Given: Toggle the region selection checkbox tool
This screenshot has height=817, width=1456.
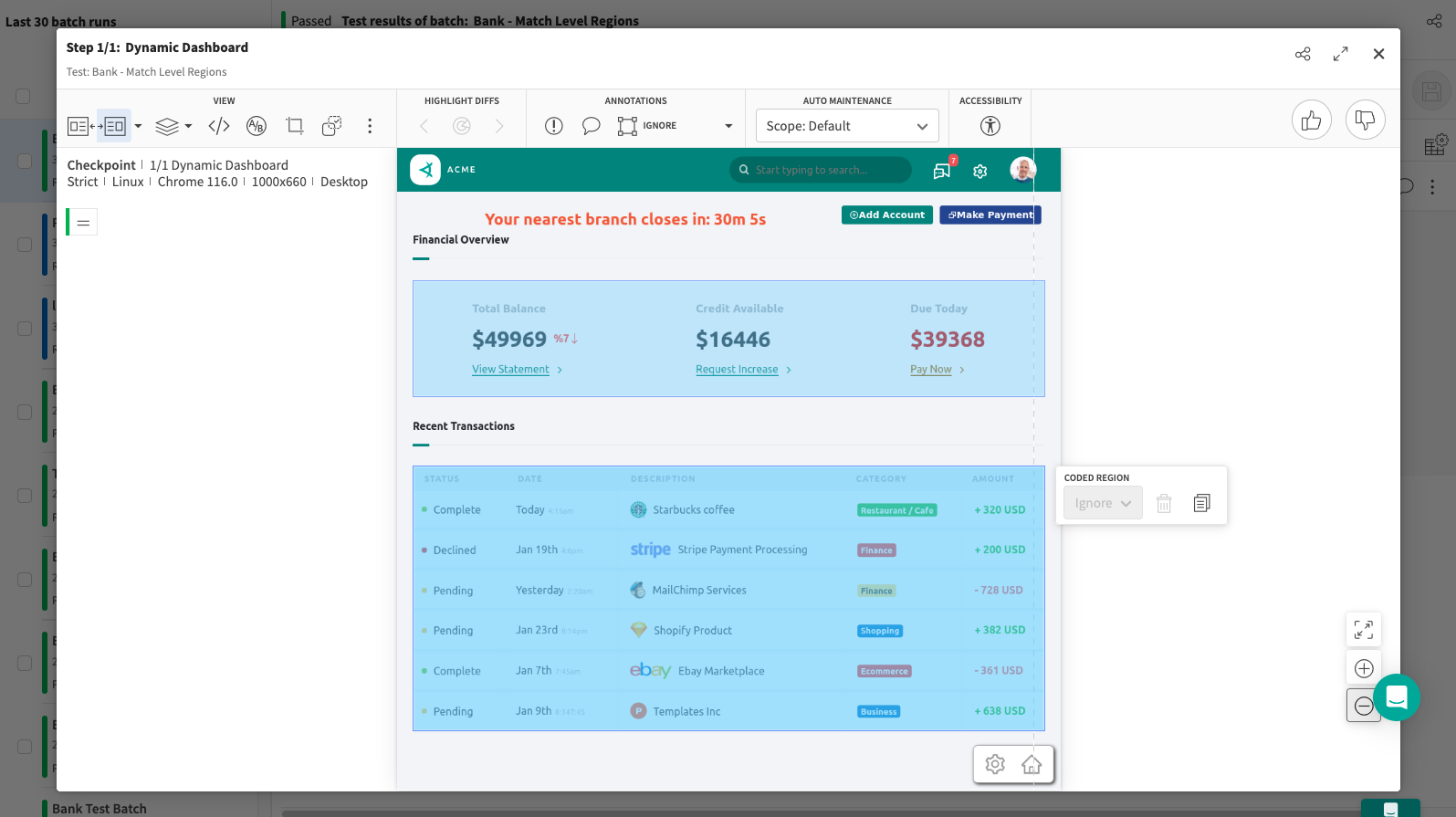Looking at the screenshot, I should pos(331,126).
